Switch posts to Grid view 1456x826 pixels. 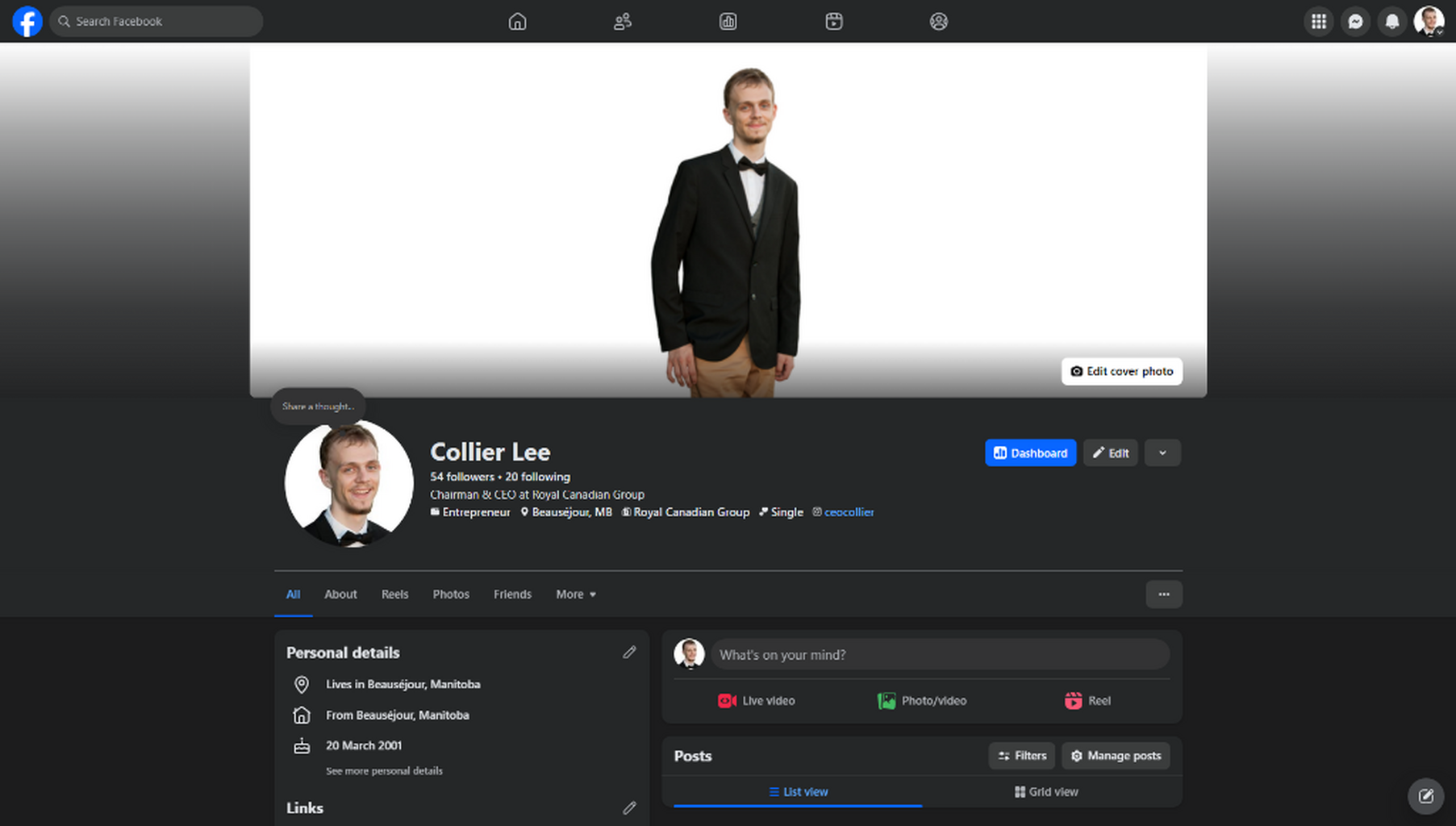tap(1046, 791)
